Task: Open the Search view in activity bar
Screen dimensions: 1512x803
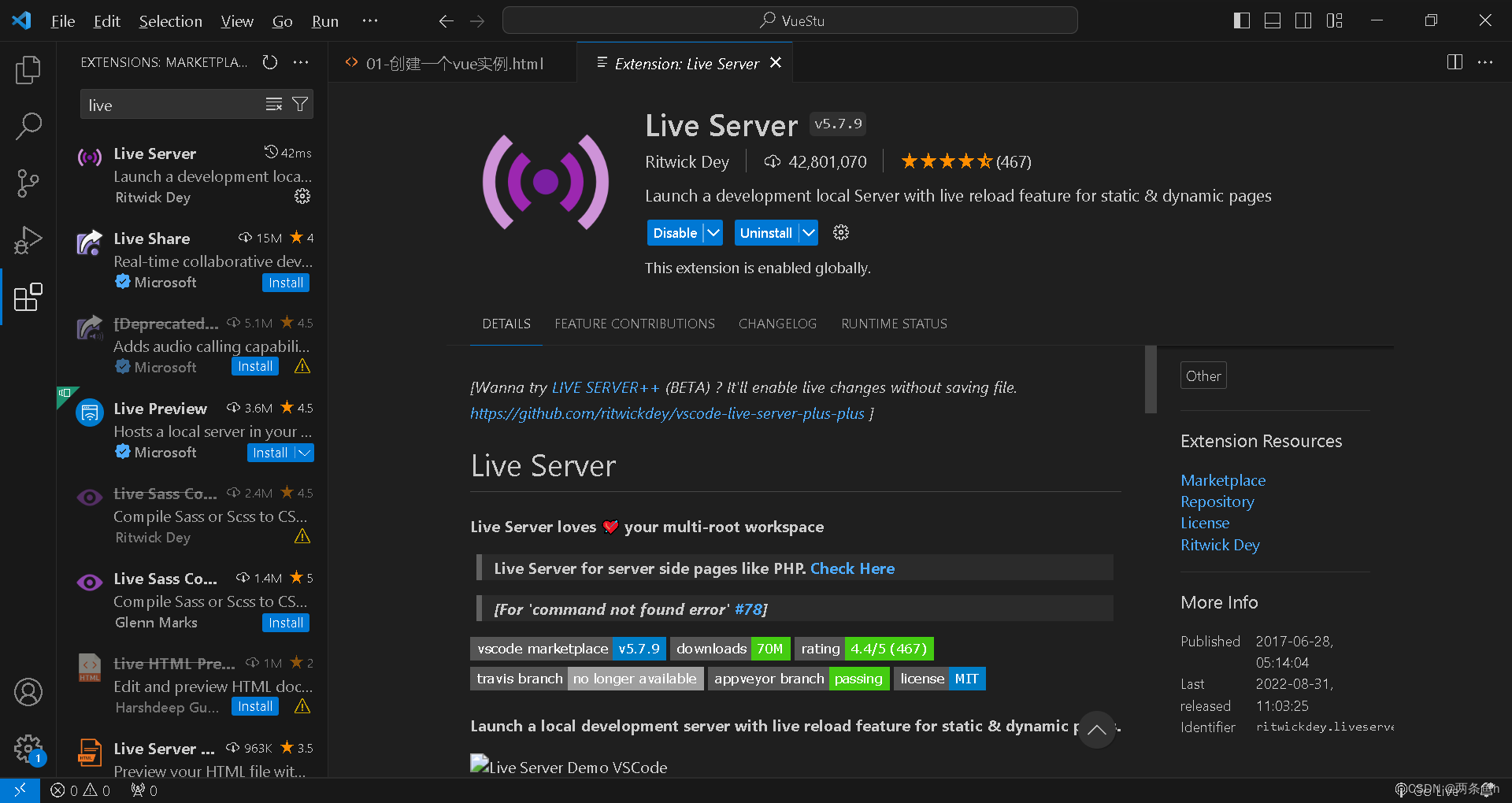Action: coord(28,126)
